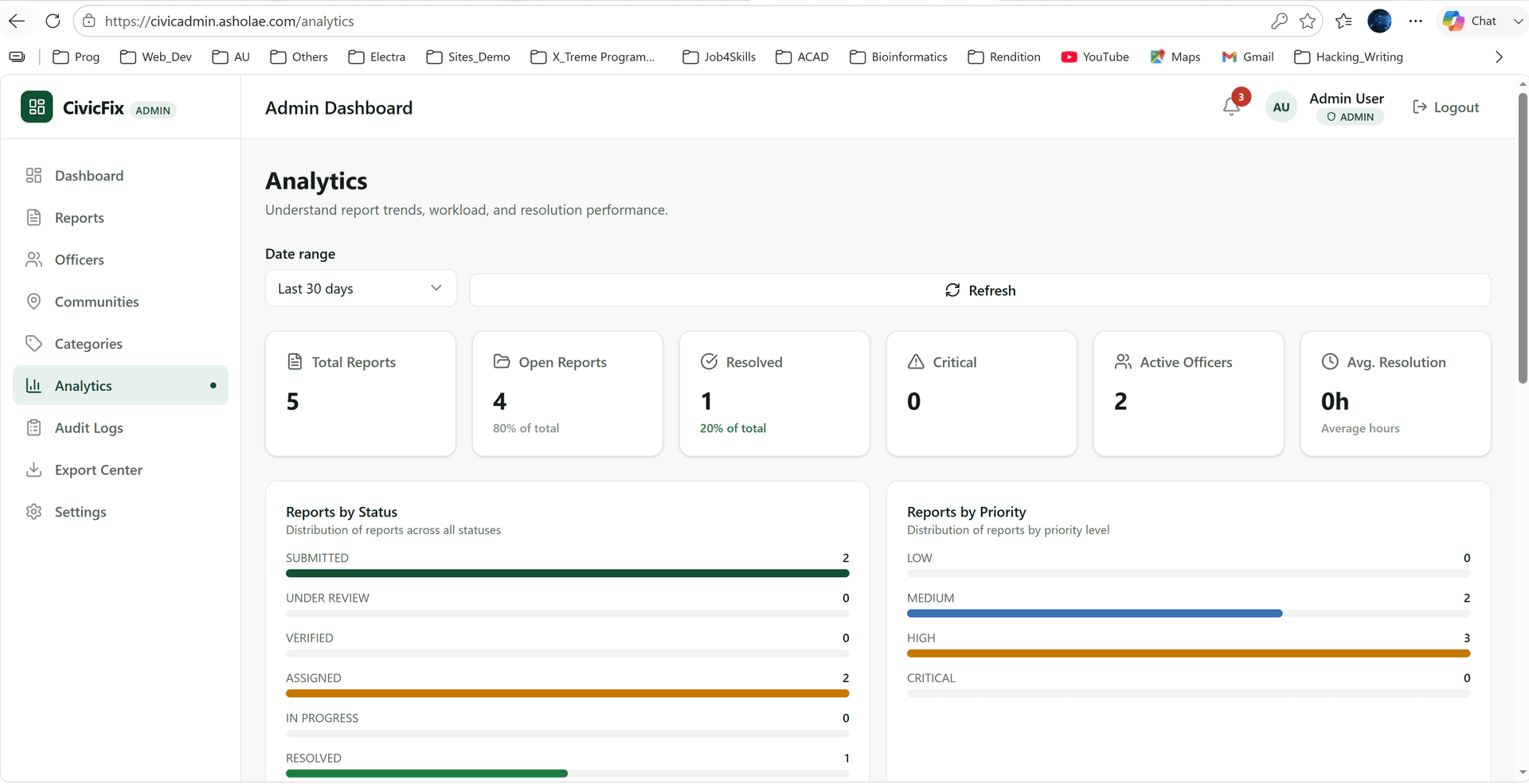The height and width of the screenshot is (784, 1529).
Task: Click the Reports document icon in sidebar
Action: (33, 217)
